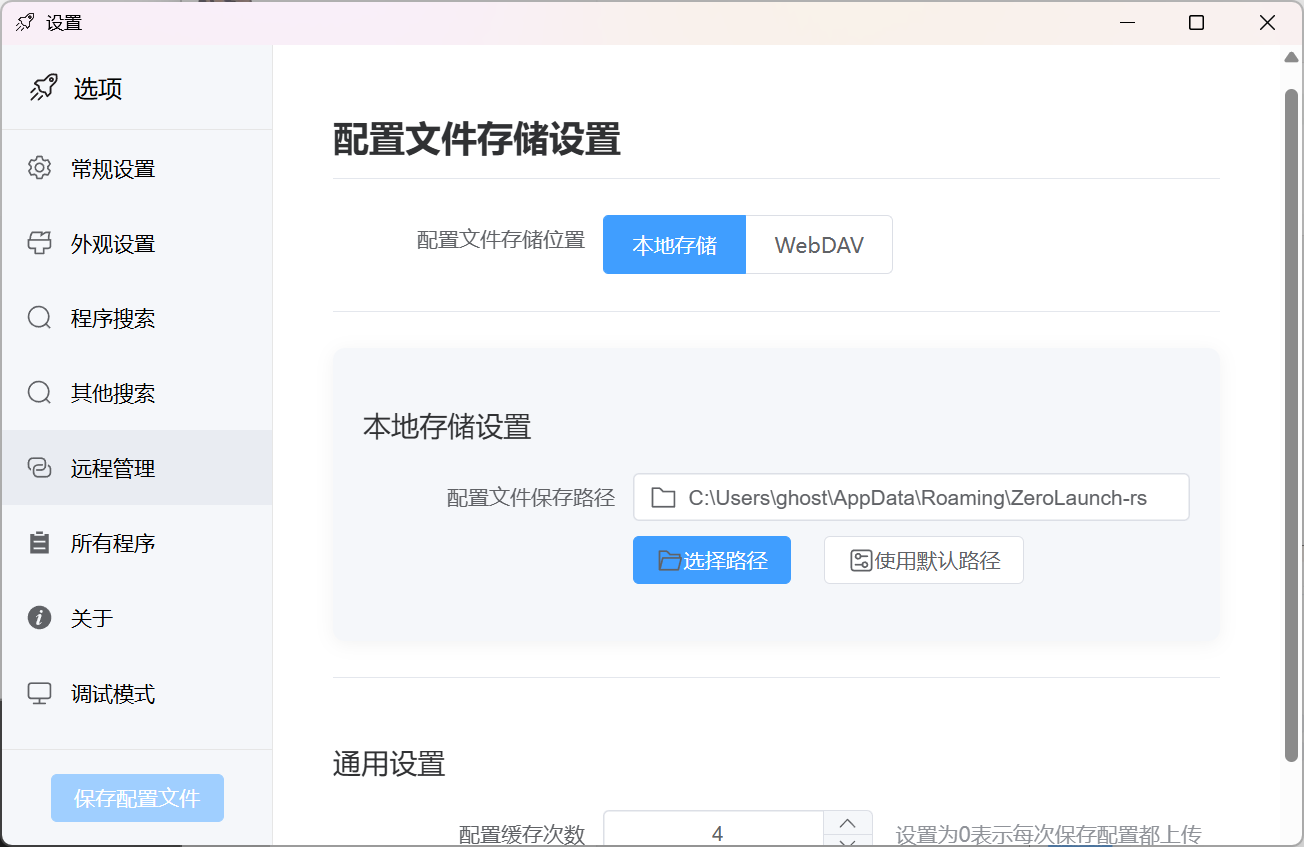Screen dimensions: 1304x847
Task: Click the 保存配置文件 save button
Action: [137, 798]
